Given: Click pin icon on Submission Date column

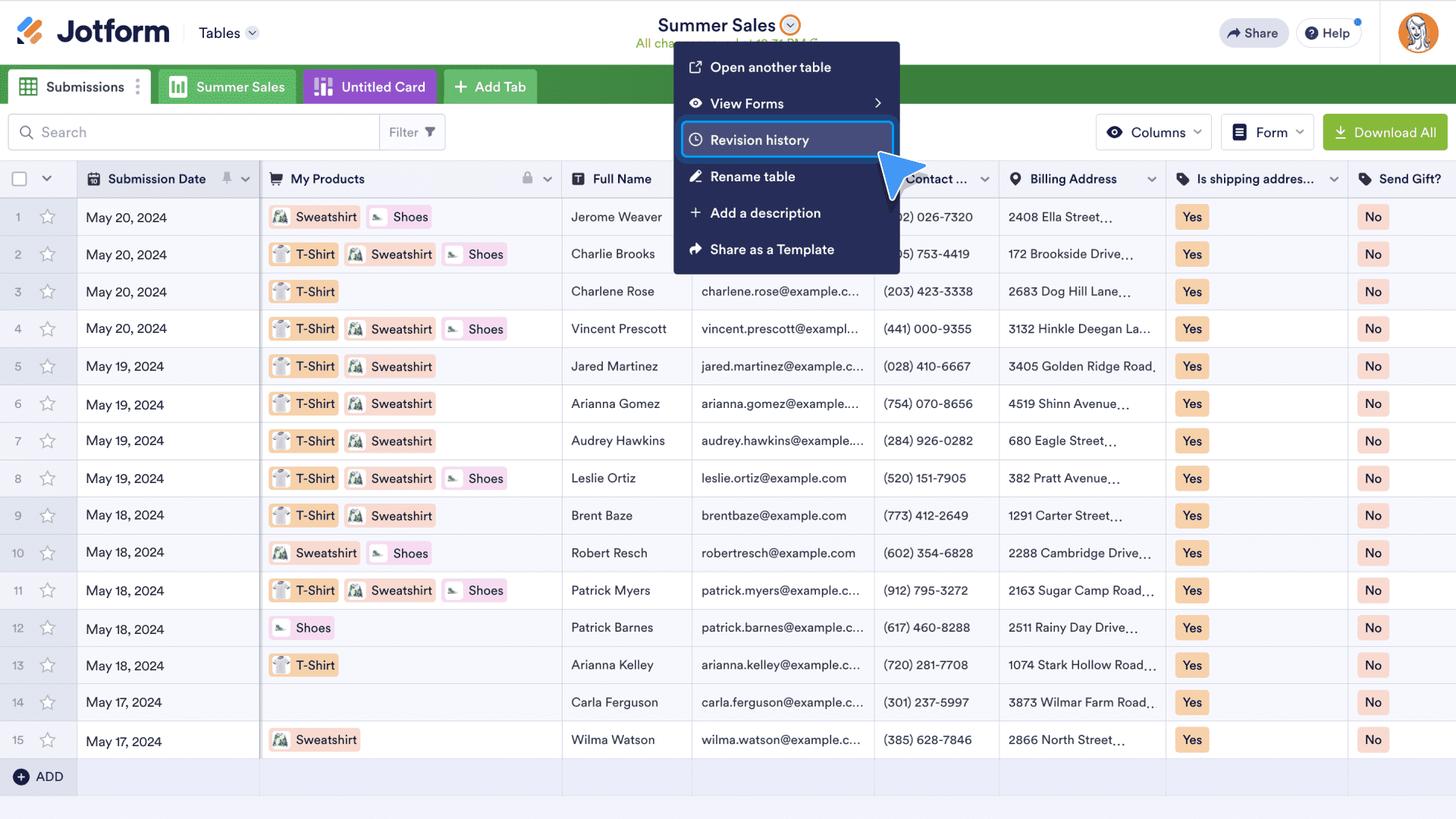Looking at the screenshot, I should click(x=227, y=178).
